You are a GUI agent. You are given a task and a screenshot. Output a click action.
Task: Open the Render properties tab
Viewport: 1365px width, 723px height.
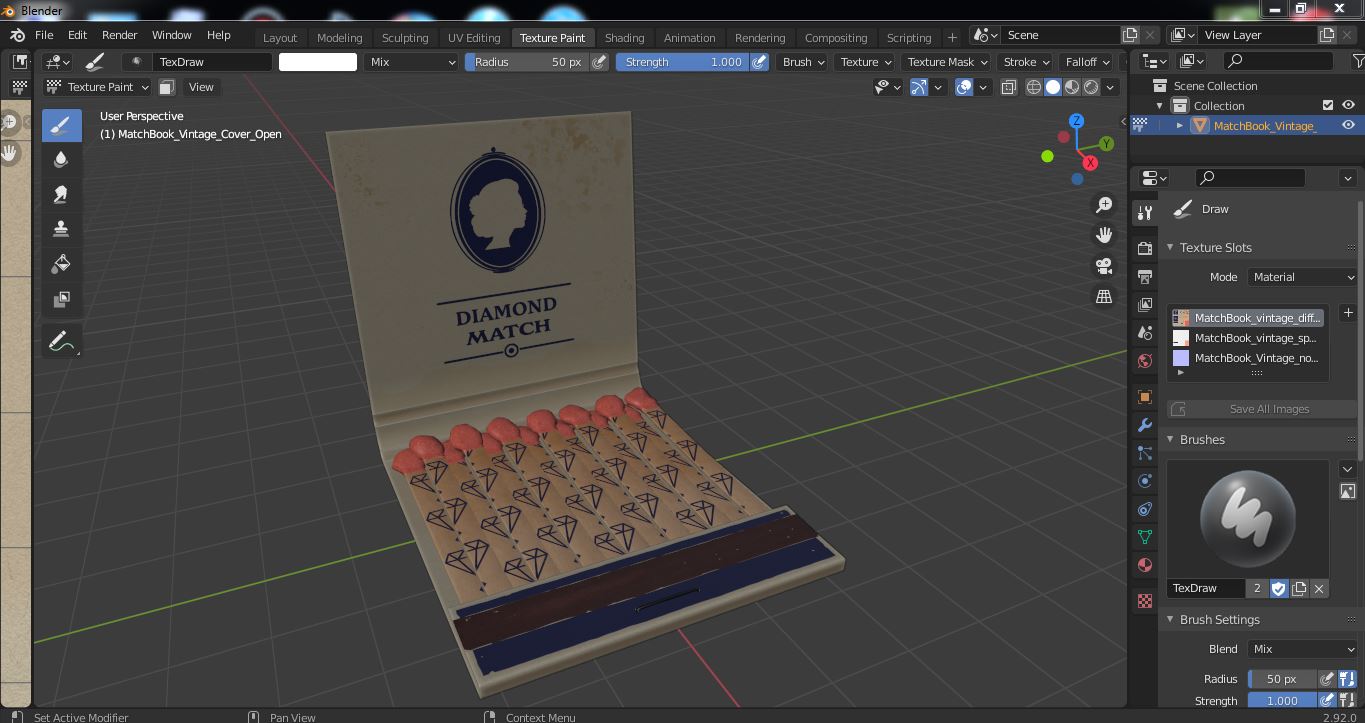[1145, 248]
